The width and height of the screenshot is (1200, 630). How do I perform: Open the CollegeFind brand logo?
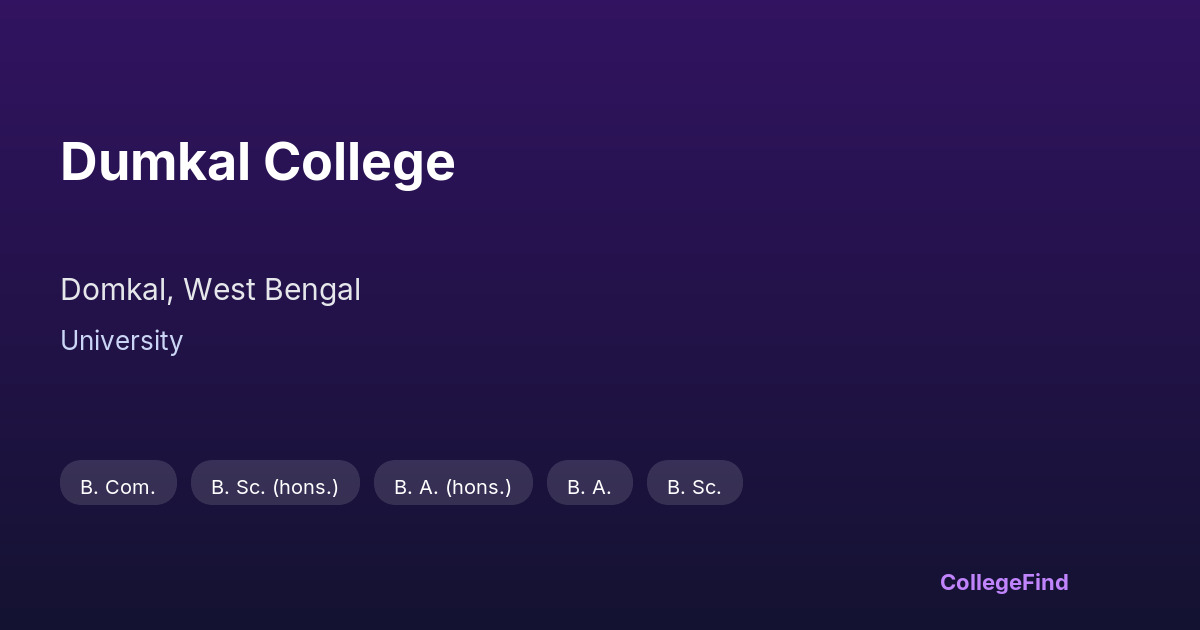click(x=1004, y=582)
